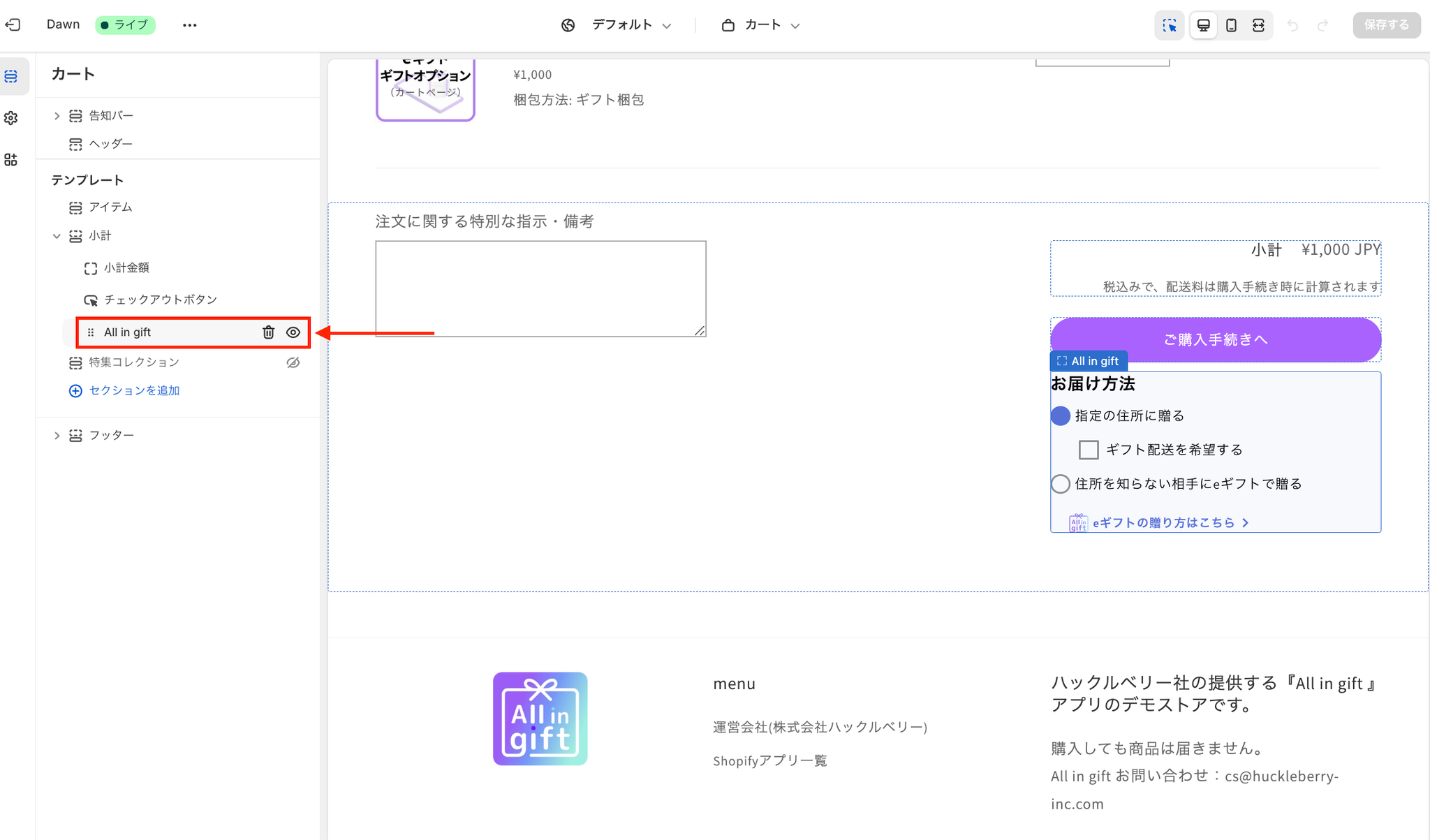Open the three-dot more actions menu

pyautogui.click(x=190, y=25)
